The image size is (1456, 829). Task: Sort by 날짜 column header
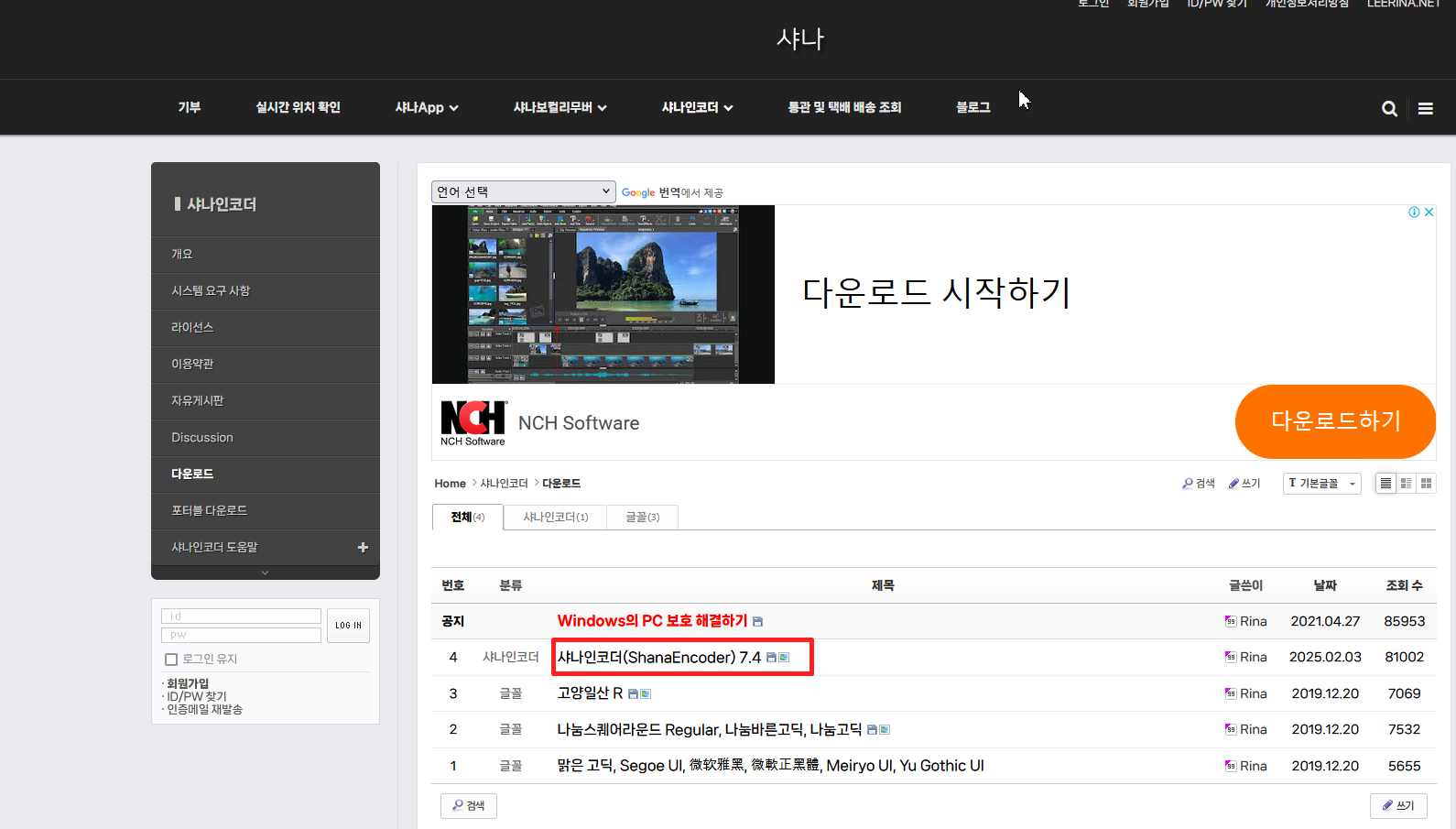point(1325,585)
